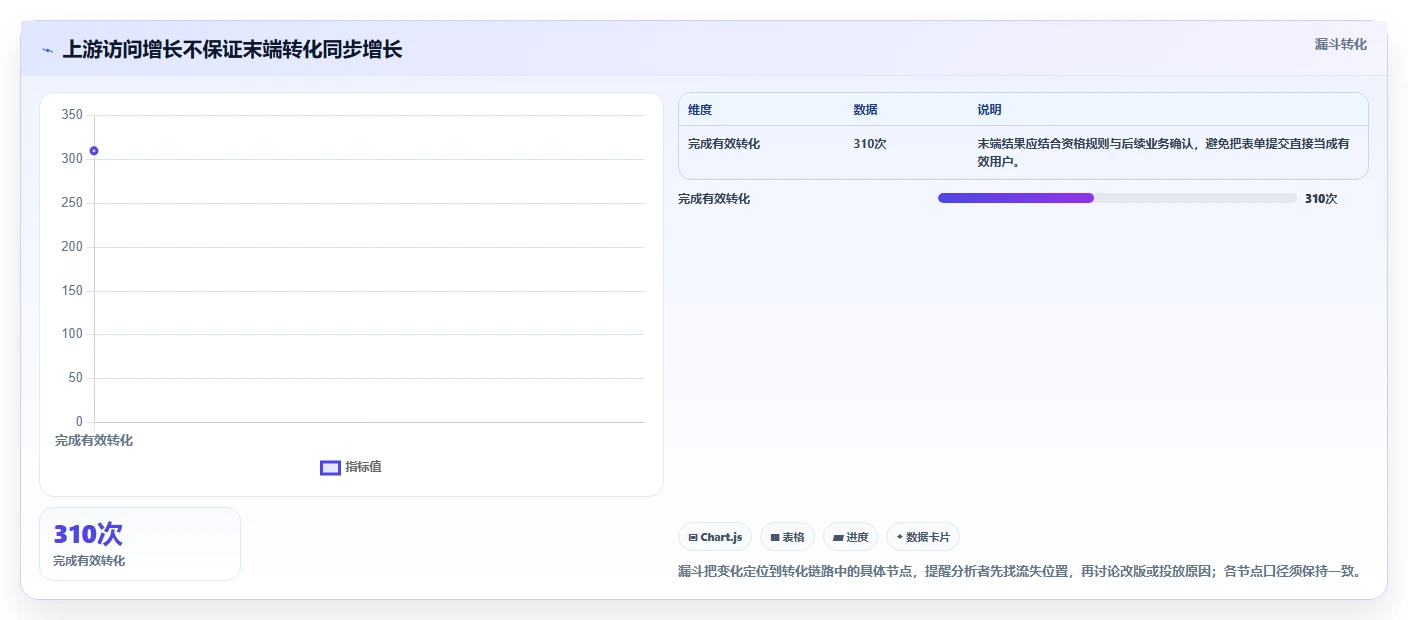Click the 完成有效转化 progress row label

pos(714,199)
